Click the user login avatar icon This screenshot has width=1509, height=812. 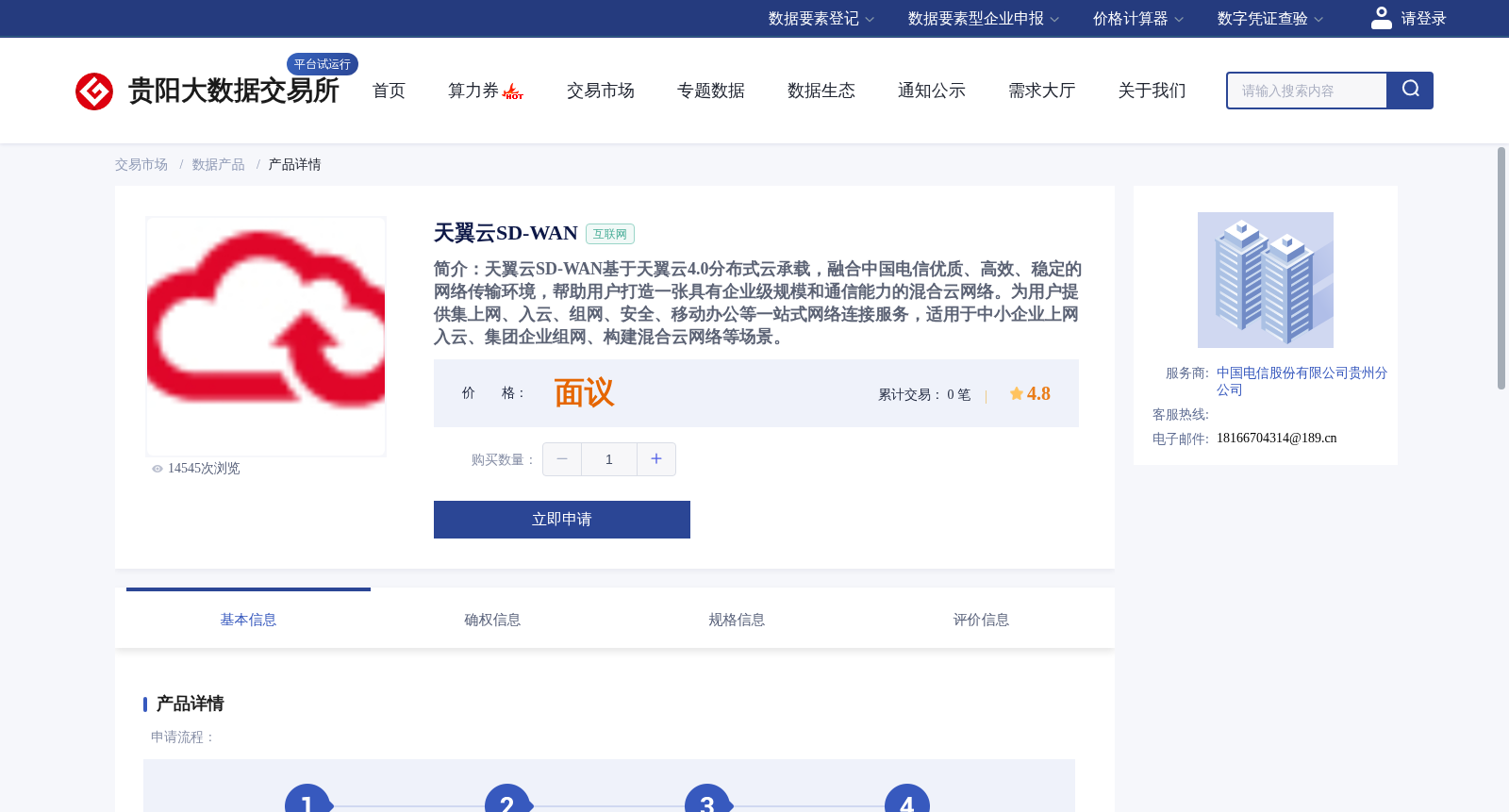tap(1382, 18)
